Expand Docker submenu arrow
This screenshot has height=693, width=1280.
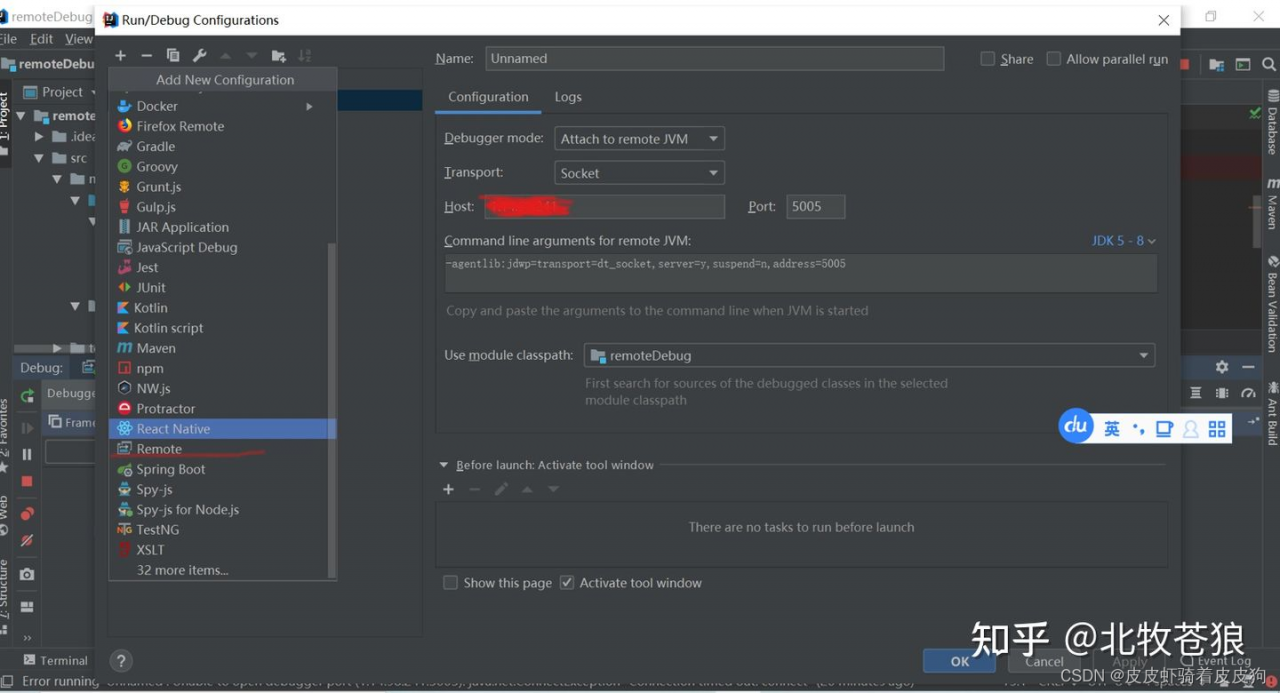pyautogui.click(x=309, y=106)
